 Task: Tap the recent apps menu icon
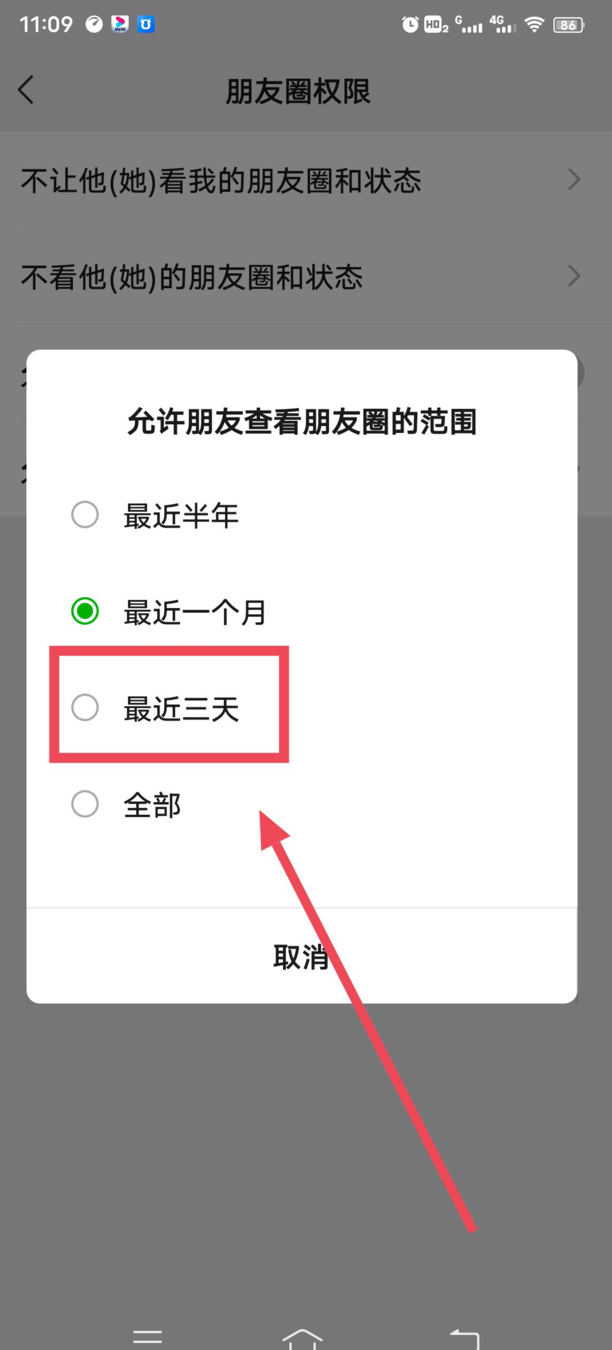pos(147,1338)
